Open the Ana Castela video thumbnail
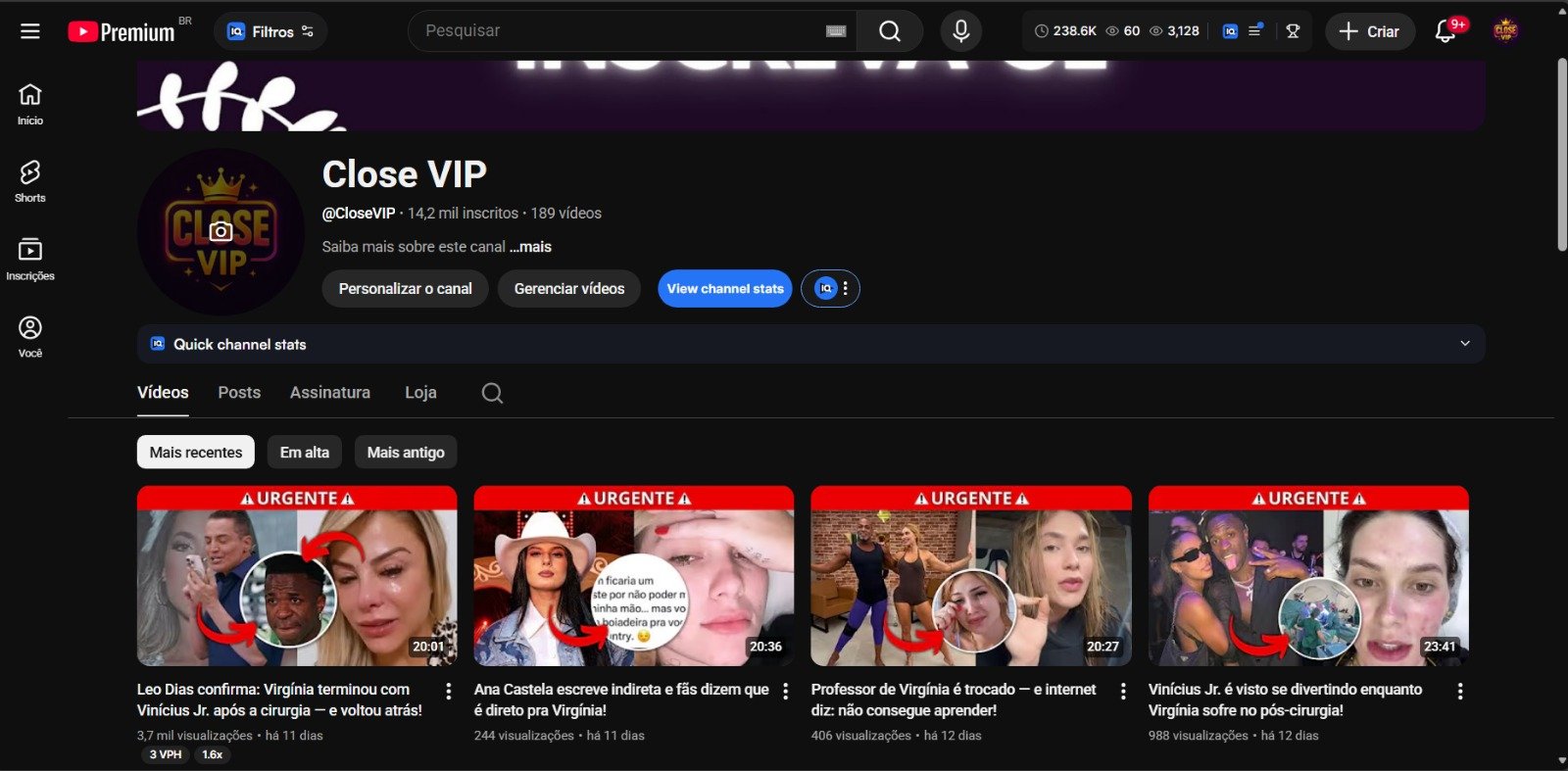Screen dimensions: 1568x771 634,576
